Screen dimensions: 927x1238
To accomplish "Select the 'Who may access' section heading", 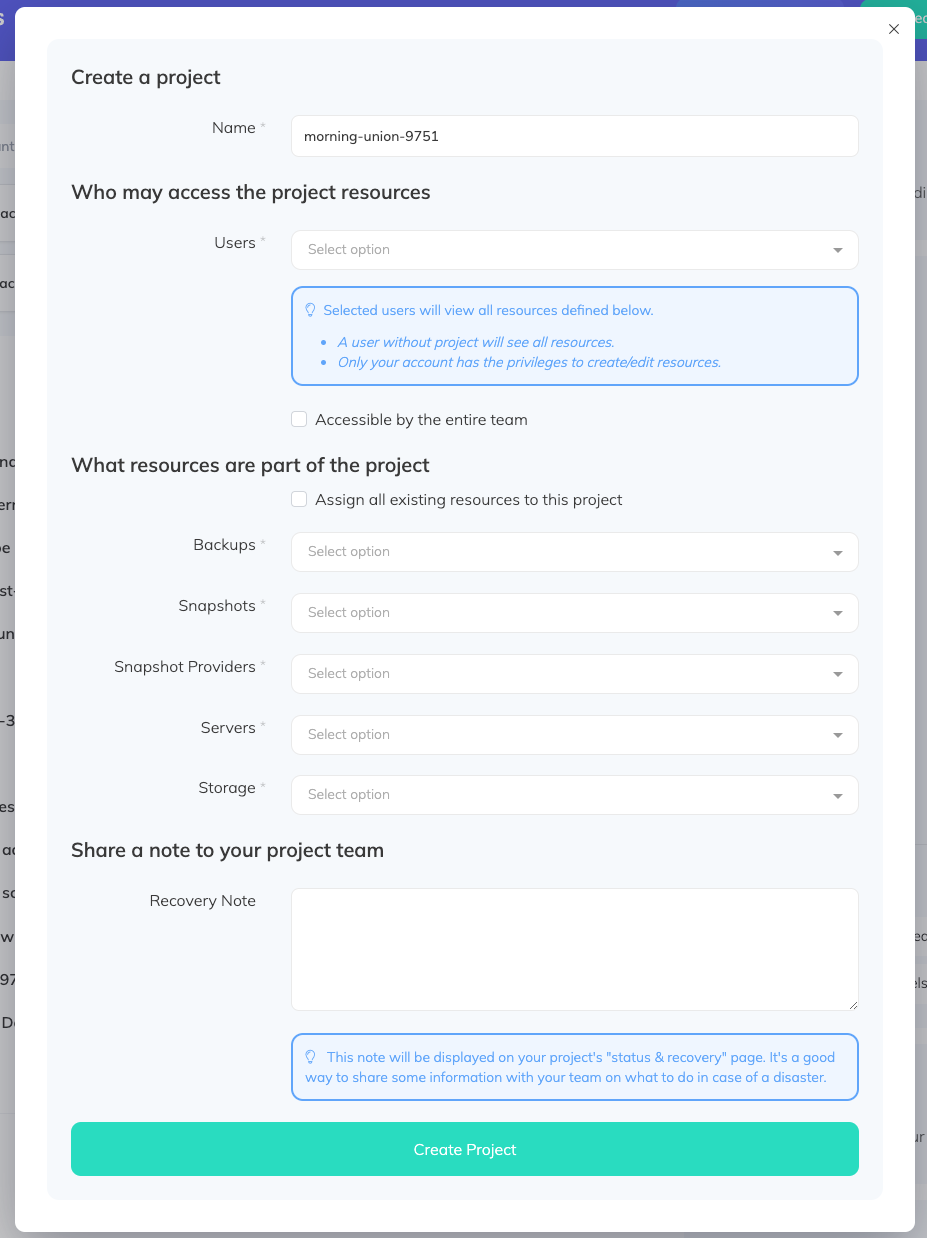I will pos(250,192).
